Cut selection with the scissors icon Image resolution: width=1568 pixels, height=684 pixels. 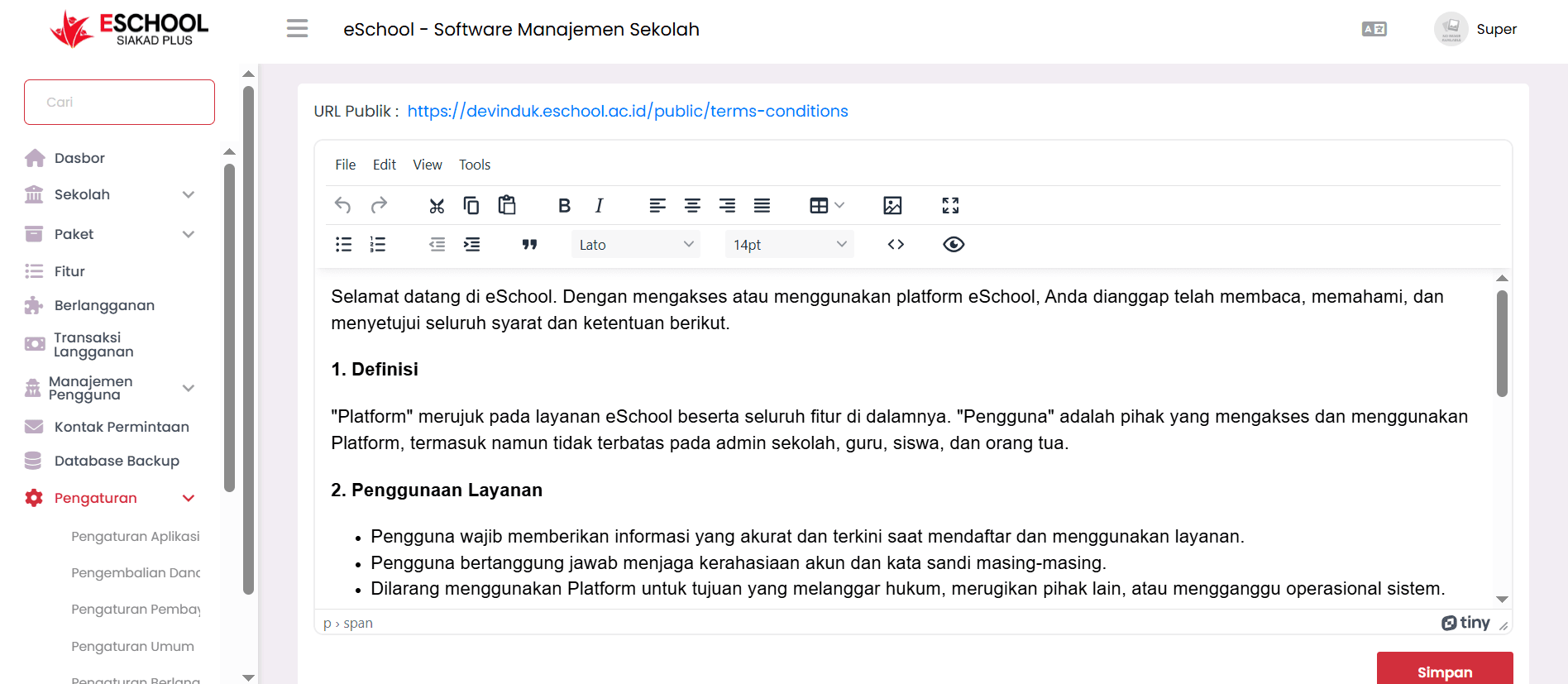click(437, 205)
